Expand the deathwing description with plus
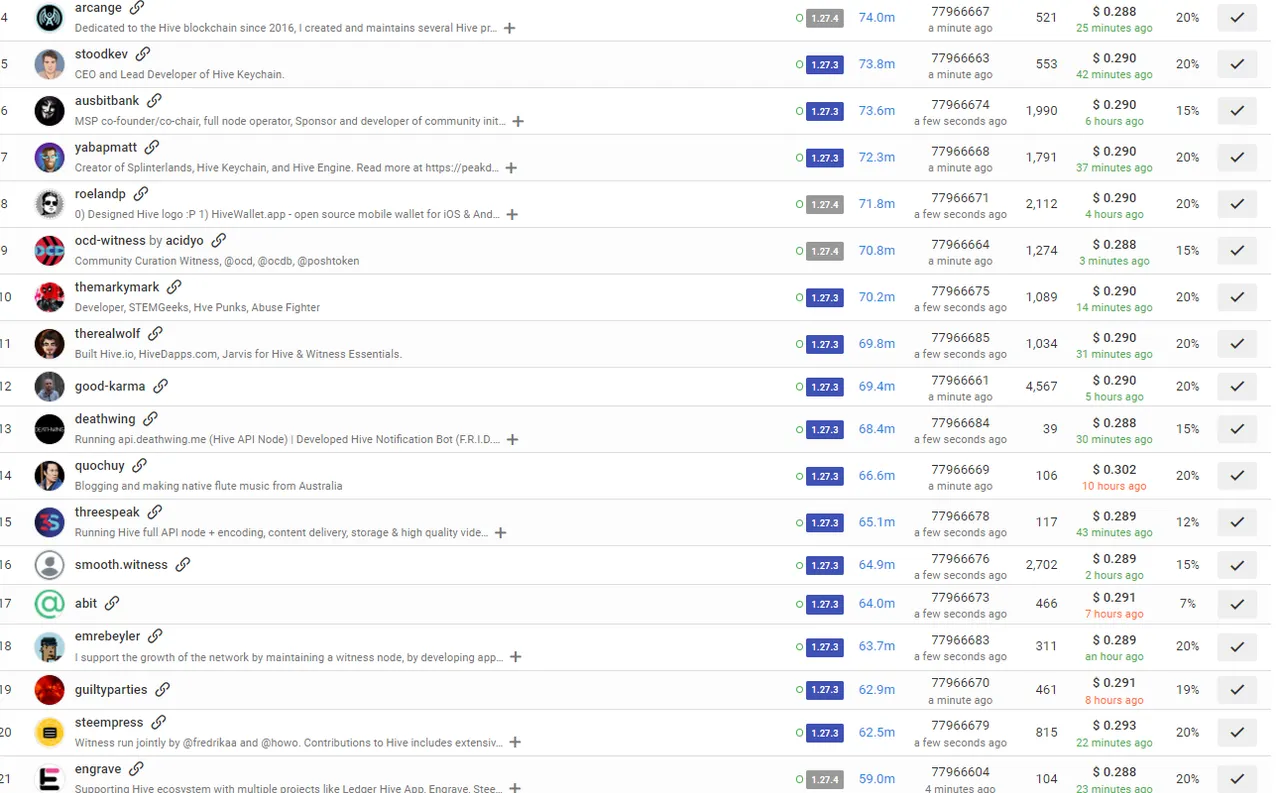 point(512,439)
